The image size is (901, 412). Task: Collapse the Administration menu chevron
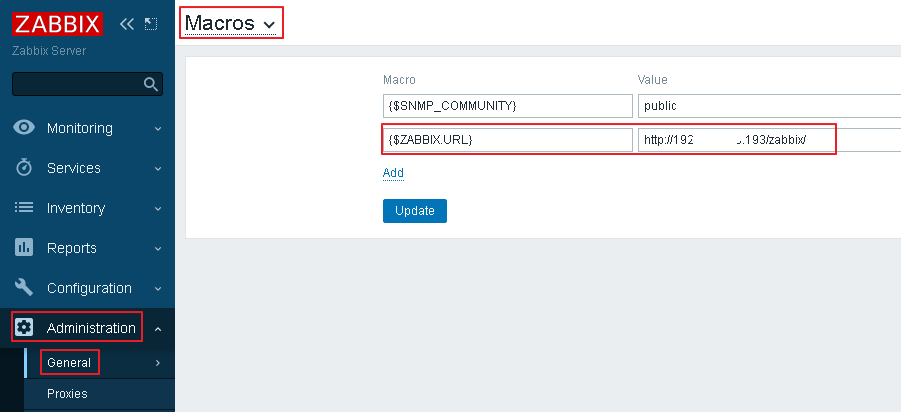pyautogui.click(x=158, y=329)
